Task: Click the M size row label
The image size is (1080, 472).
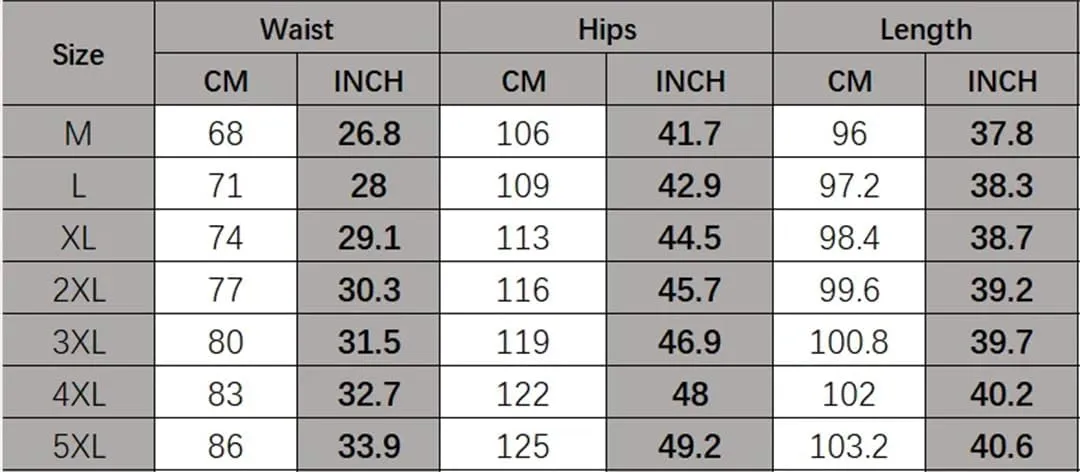Action: (78, 132)
